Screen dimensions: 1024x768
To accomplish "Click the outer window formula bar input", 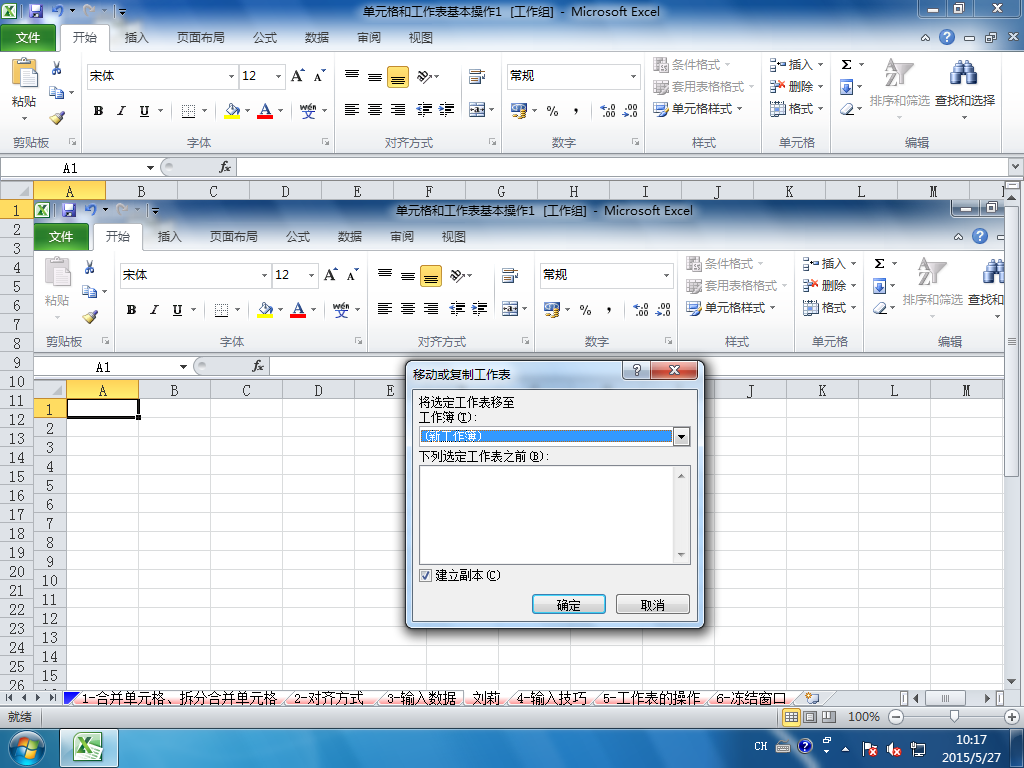I will click(x=622, y=167).
